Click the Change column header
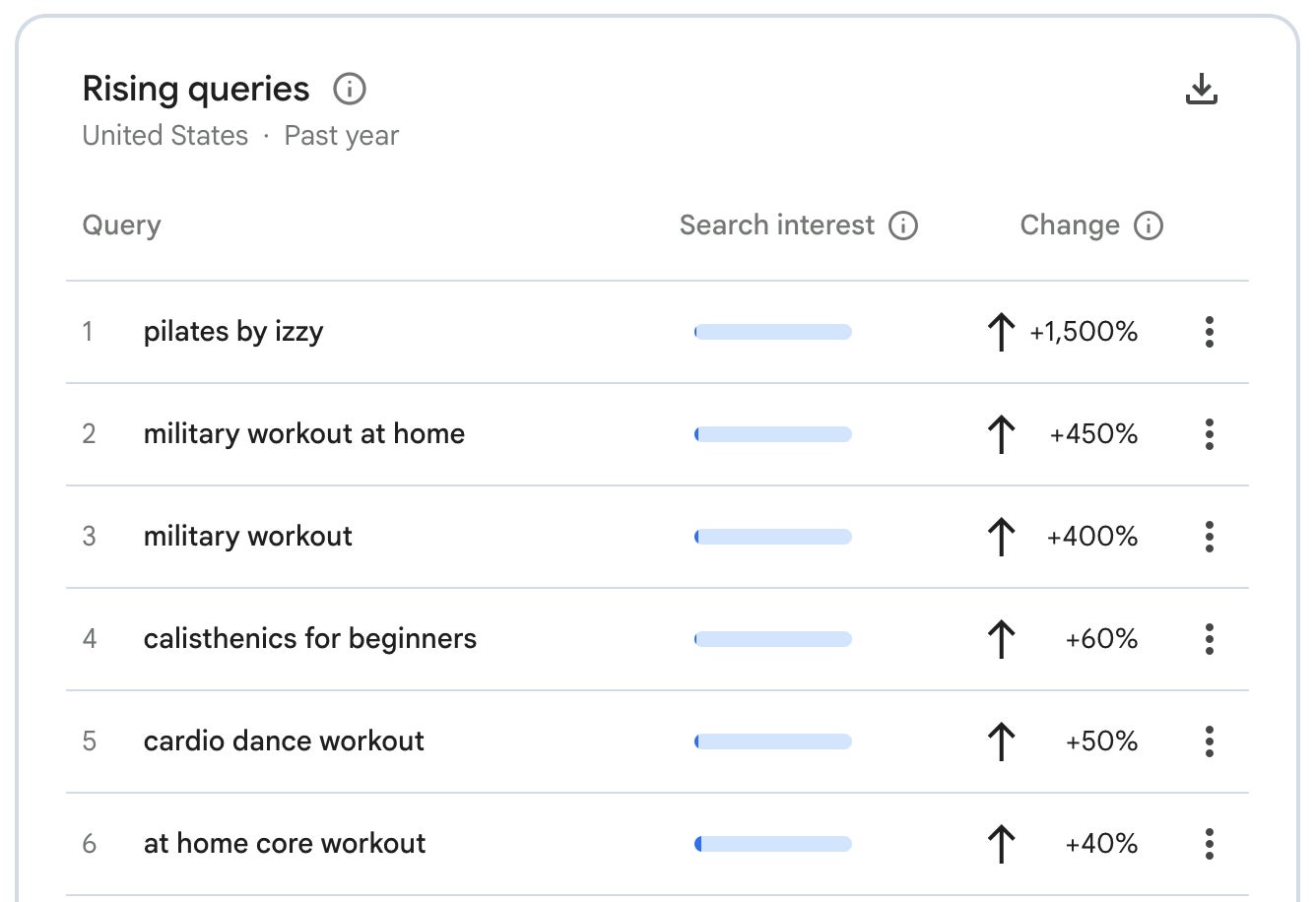The height and width of the screenshot is (902, 1316). coord(1070,225)
